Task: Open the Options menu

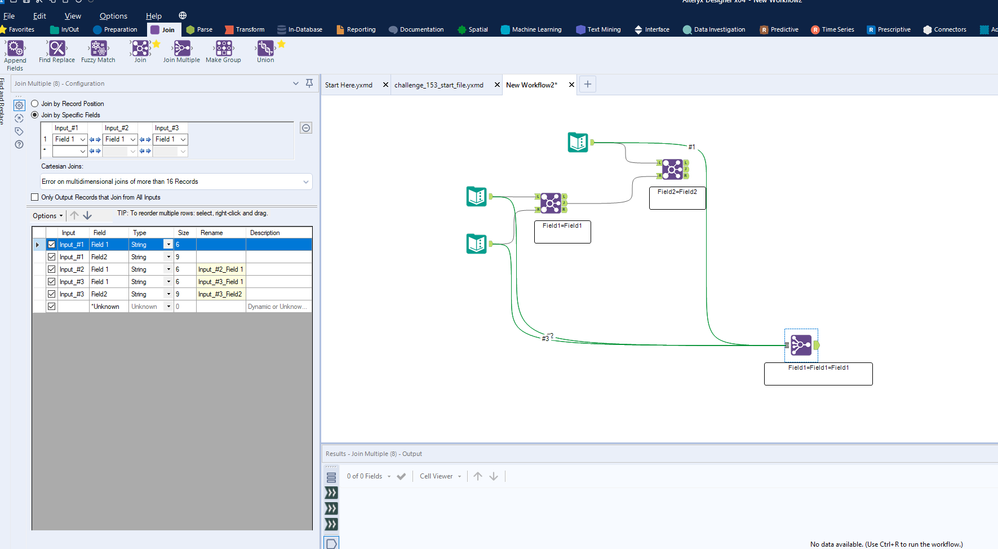Action: (x=113, y=16)
